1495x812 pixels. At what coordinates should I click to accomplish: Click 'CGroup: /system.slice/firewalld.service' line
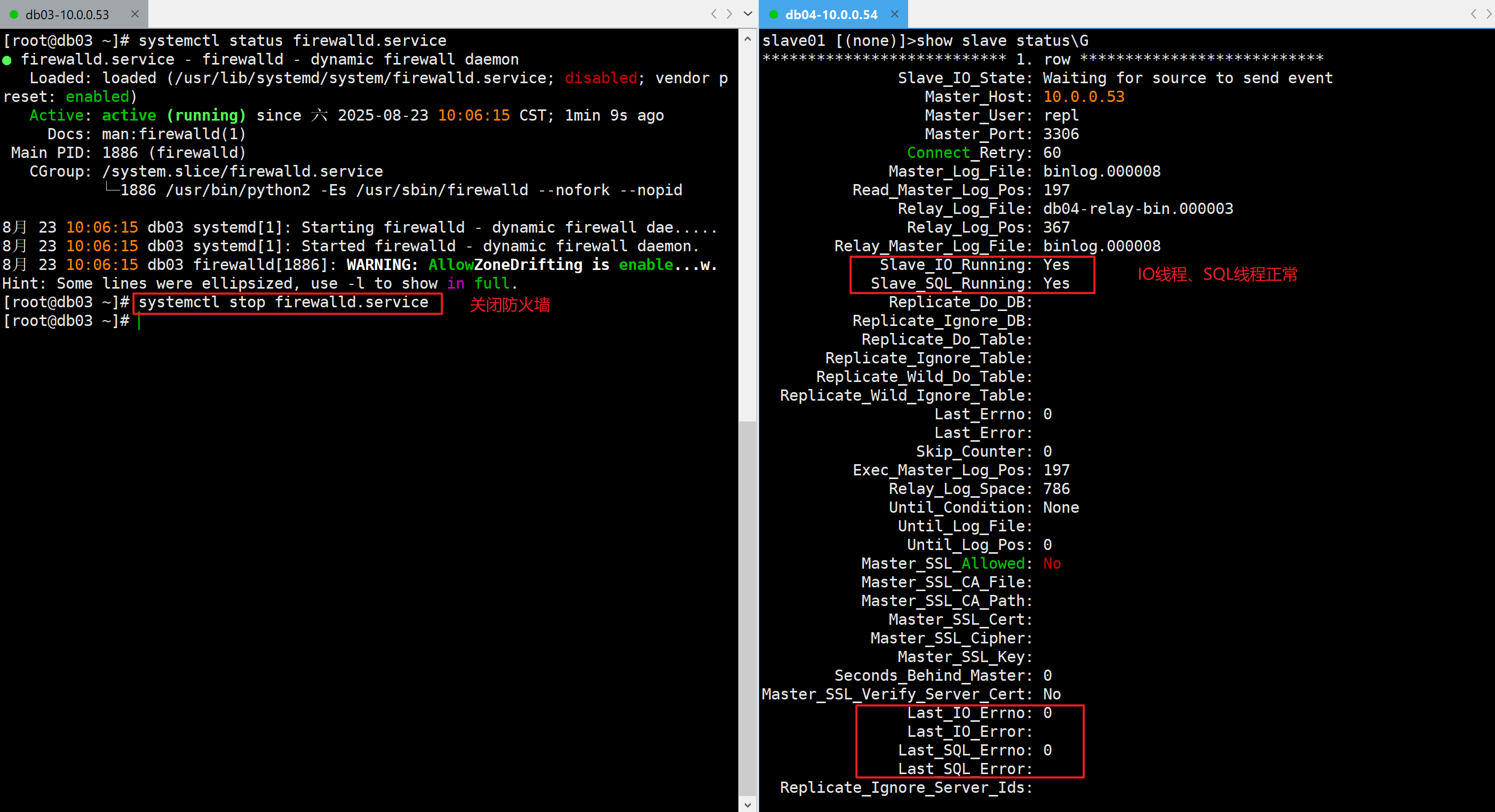click(x=206, y=171)
